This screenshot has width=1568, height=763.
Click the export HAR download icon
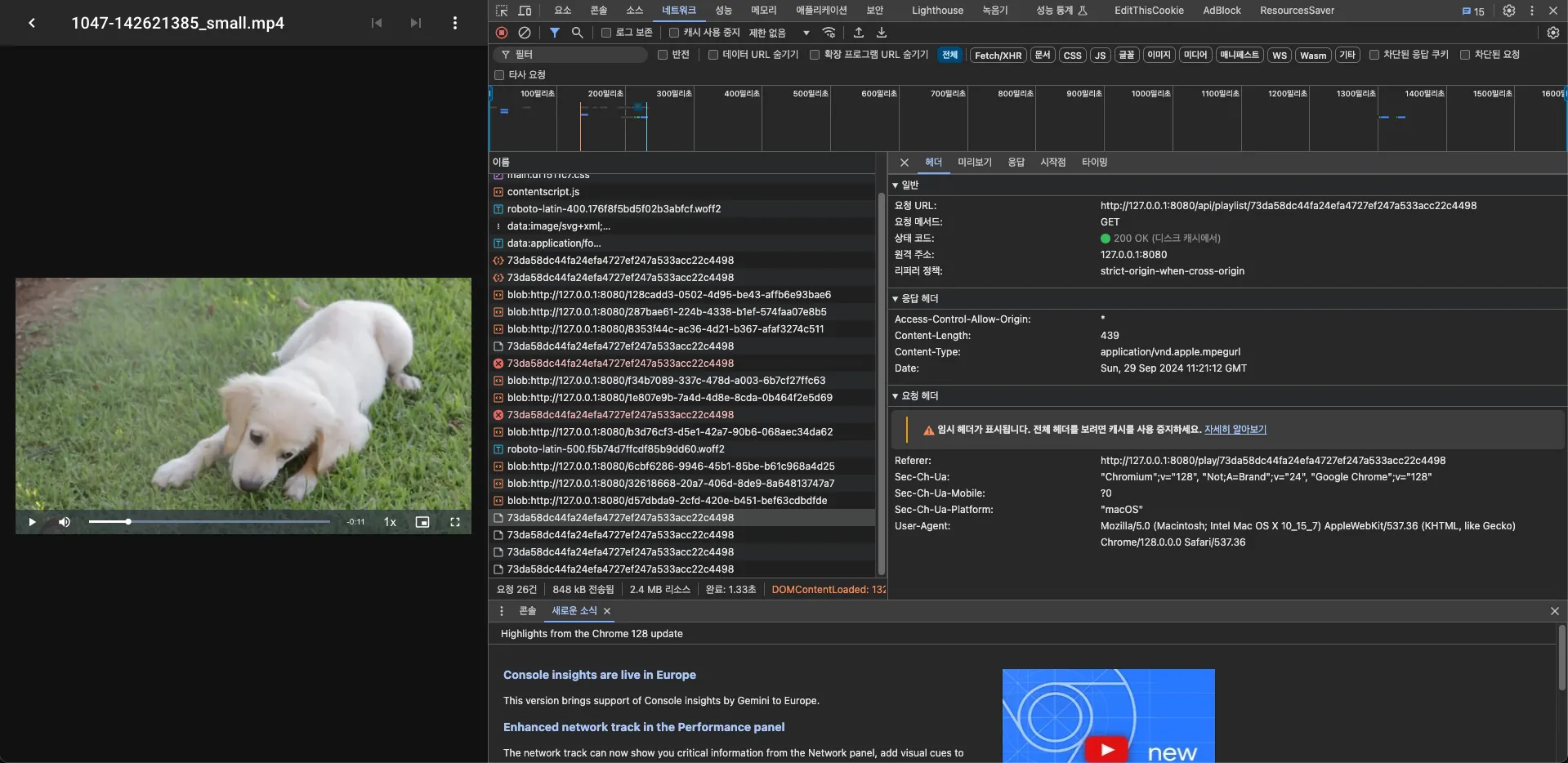click(x=882, y=33)
